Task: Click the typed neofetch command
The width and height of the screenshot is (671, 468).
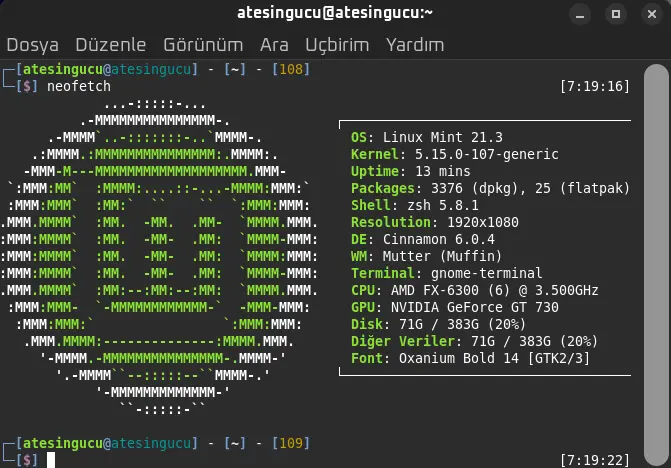Action: [x=79, y=86]
